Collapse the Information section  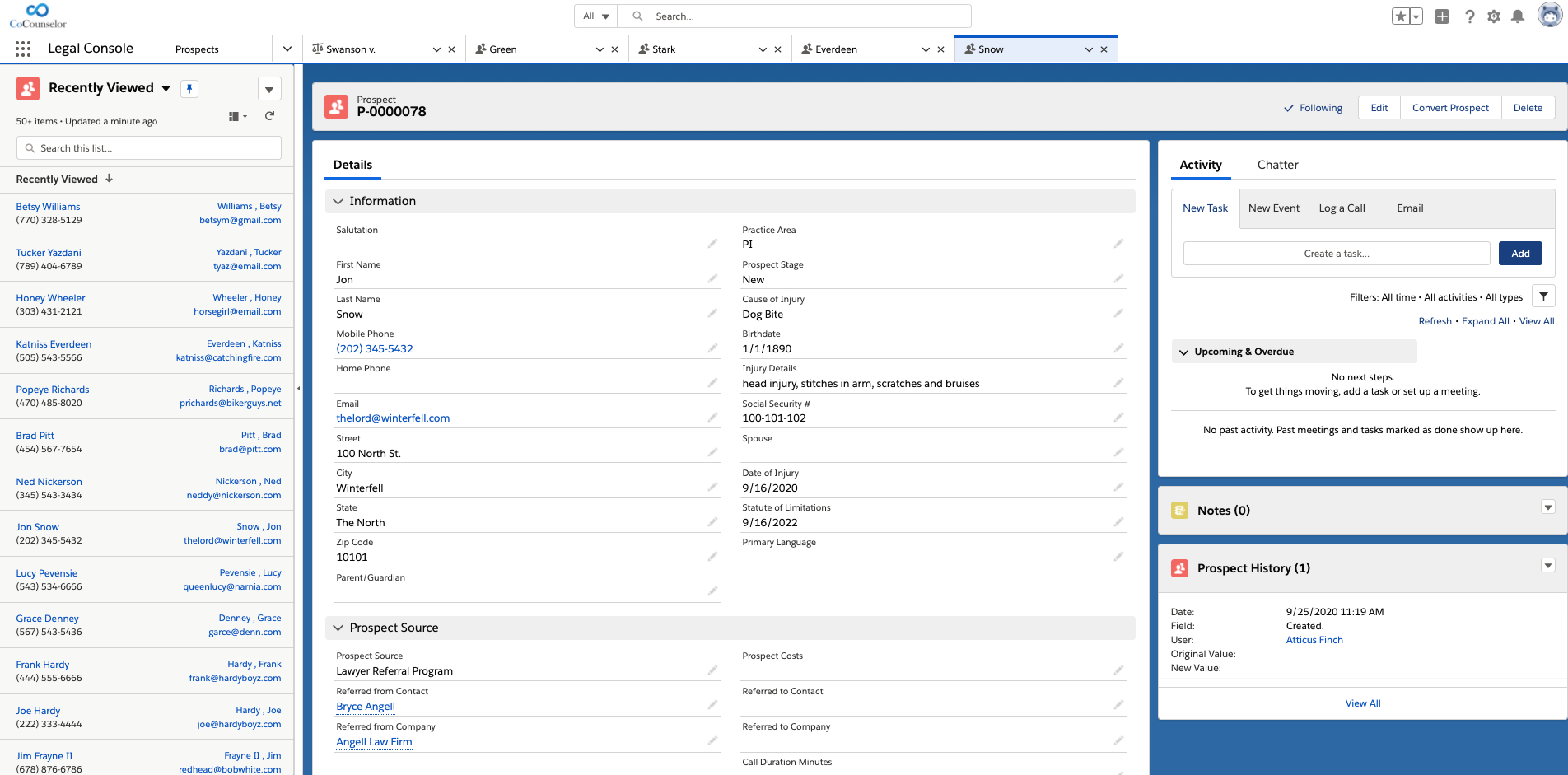pyautogui.click(x=338, y=201)
